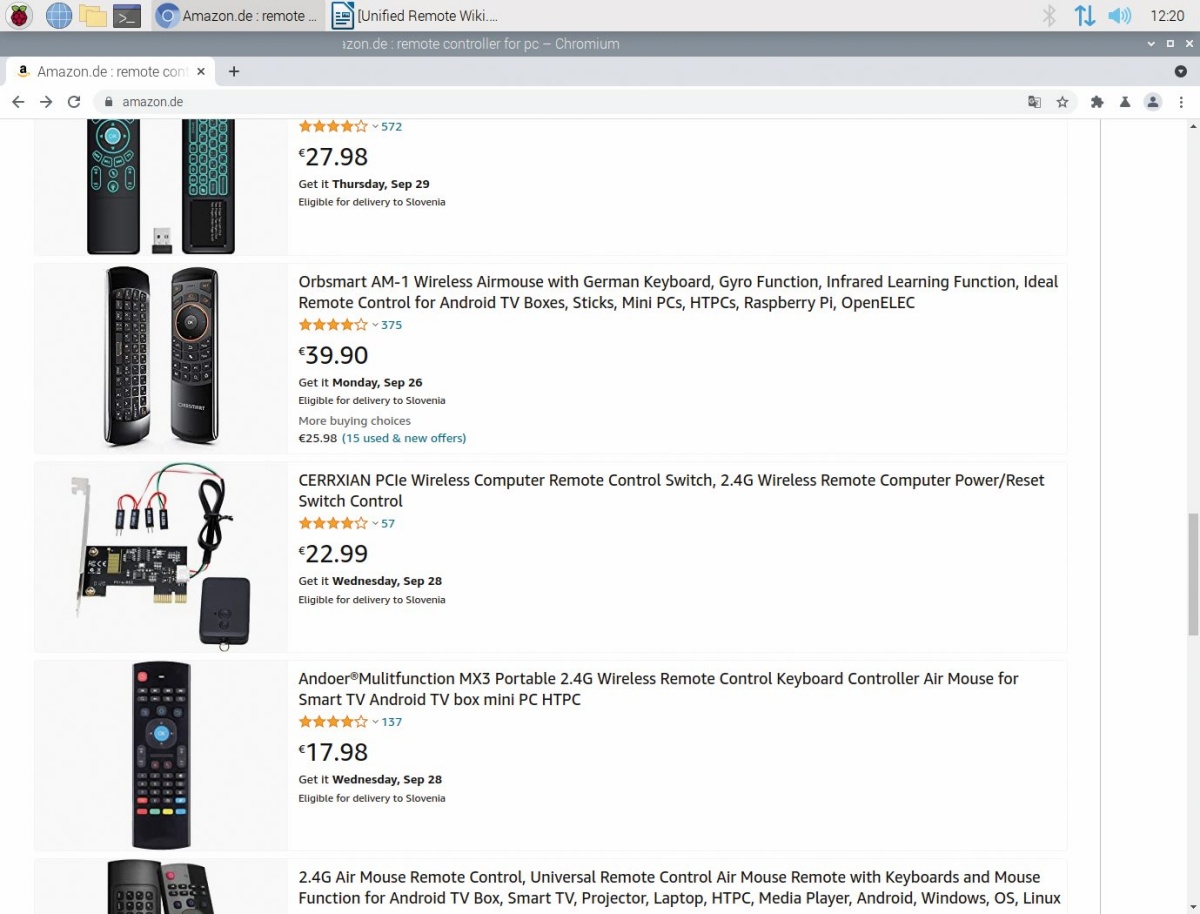Open the Andoer Multifunction MX3 listing title
The image size is (1200, 914).
[x=658, y=689]
